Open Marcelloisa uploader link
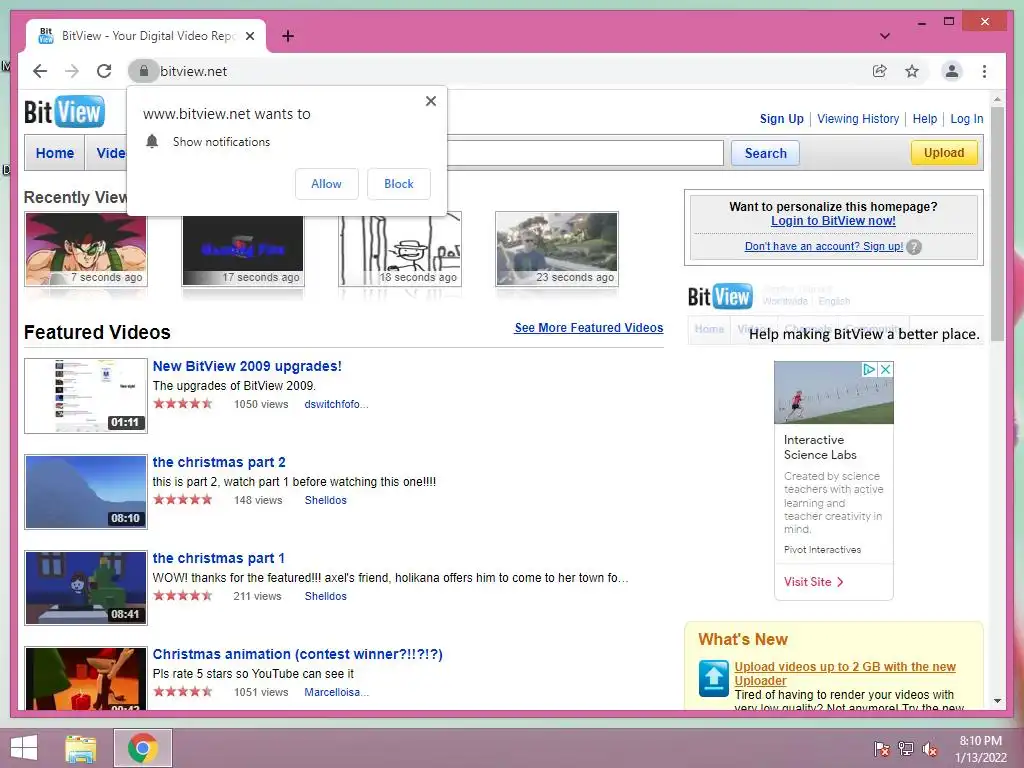 pos(336,692)
